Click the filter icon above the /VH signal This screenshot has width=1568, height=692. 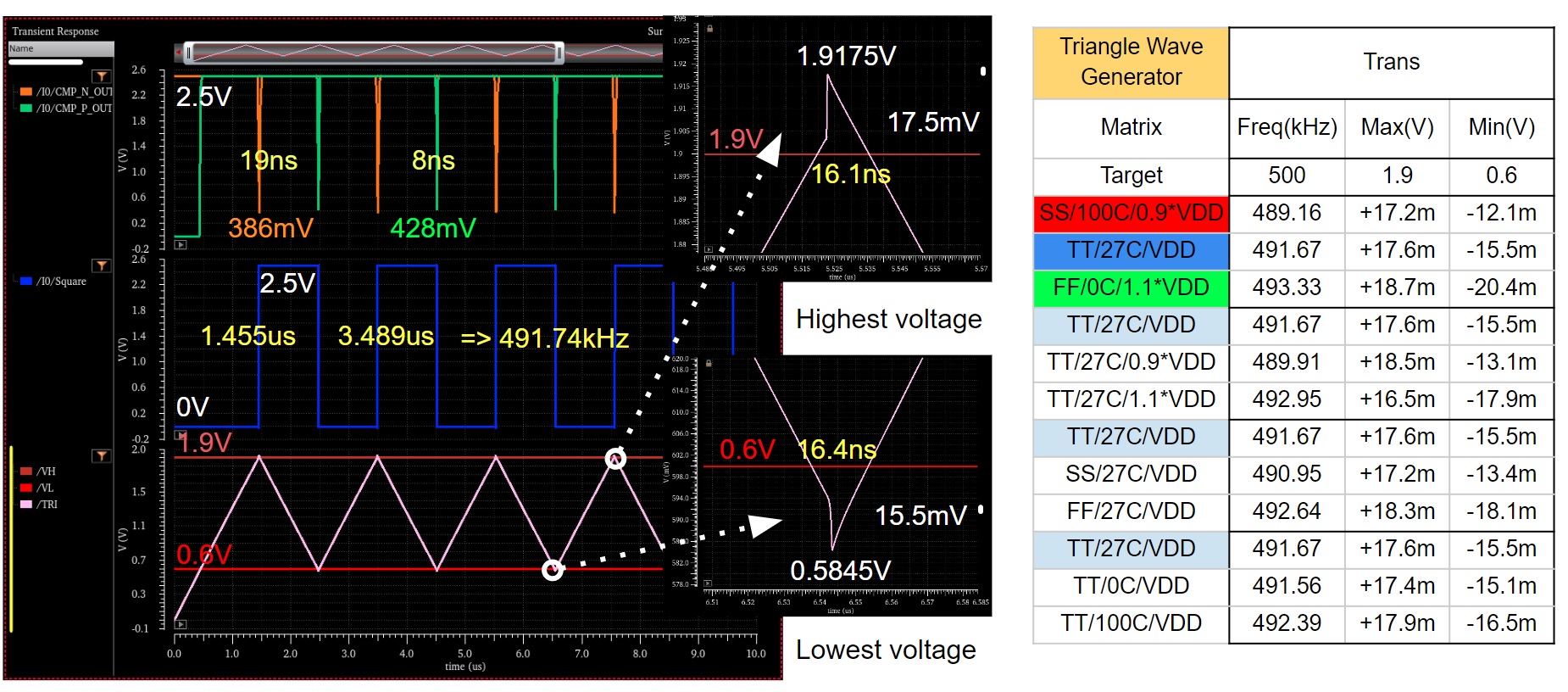[x=102, y=455]
